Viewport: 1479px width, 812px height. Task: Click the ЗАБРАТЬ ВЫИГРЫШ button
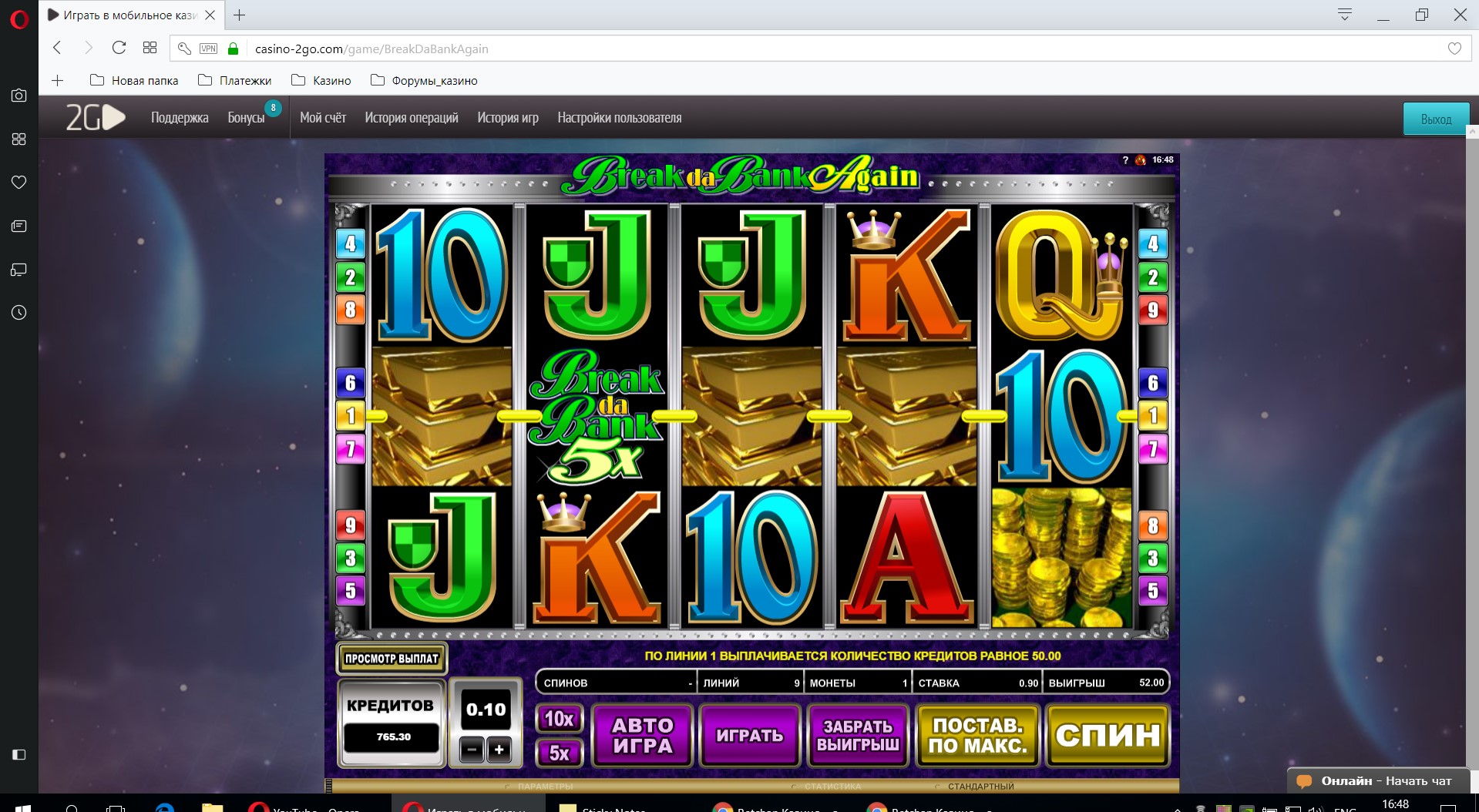point(858,736)
